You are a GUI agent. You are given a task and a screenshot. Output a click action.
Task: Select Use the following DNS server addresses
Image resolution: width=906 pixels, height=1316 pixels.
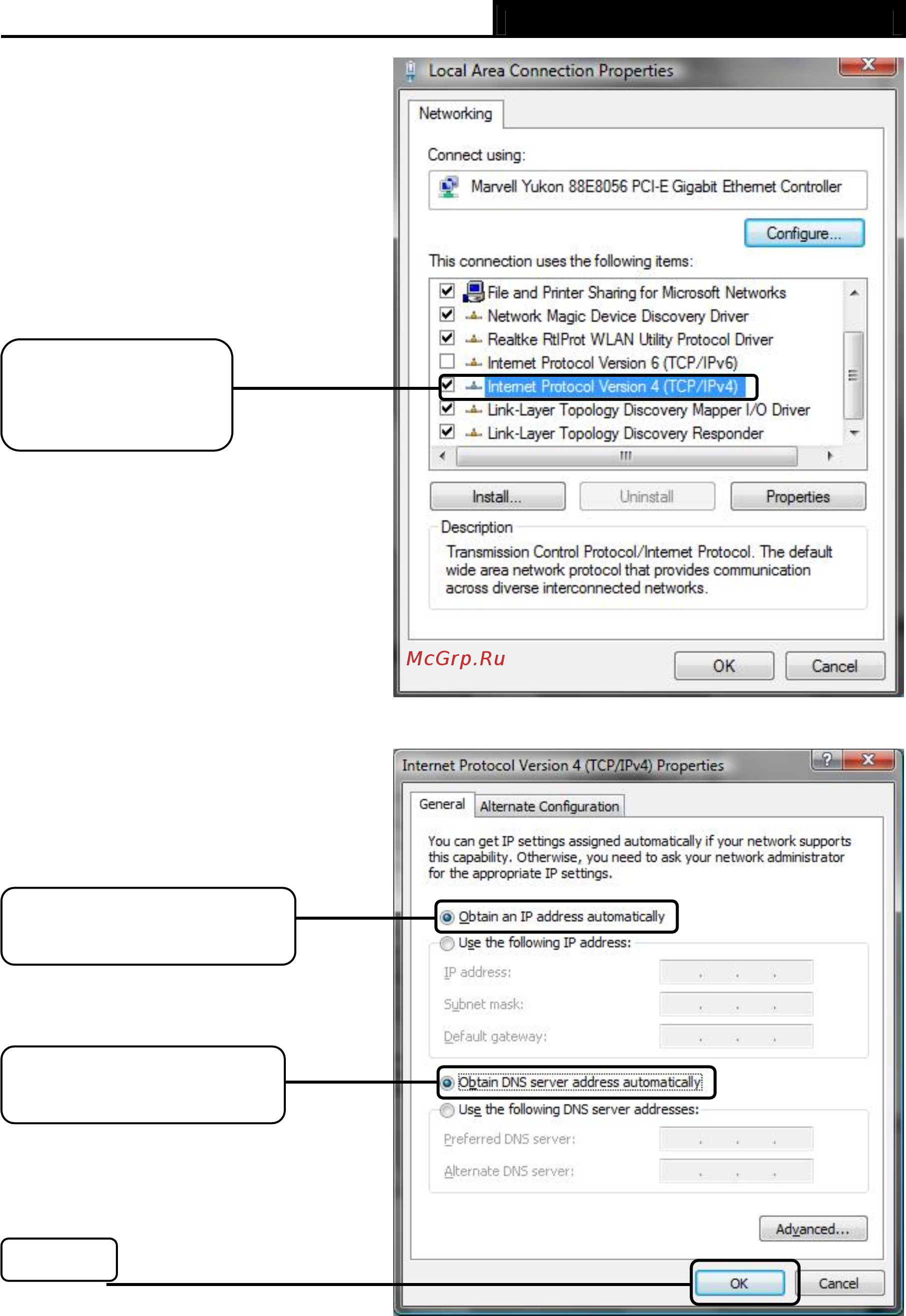coord(447,1110)
